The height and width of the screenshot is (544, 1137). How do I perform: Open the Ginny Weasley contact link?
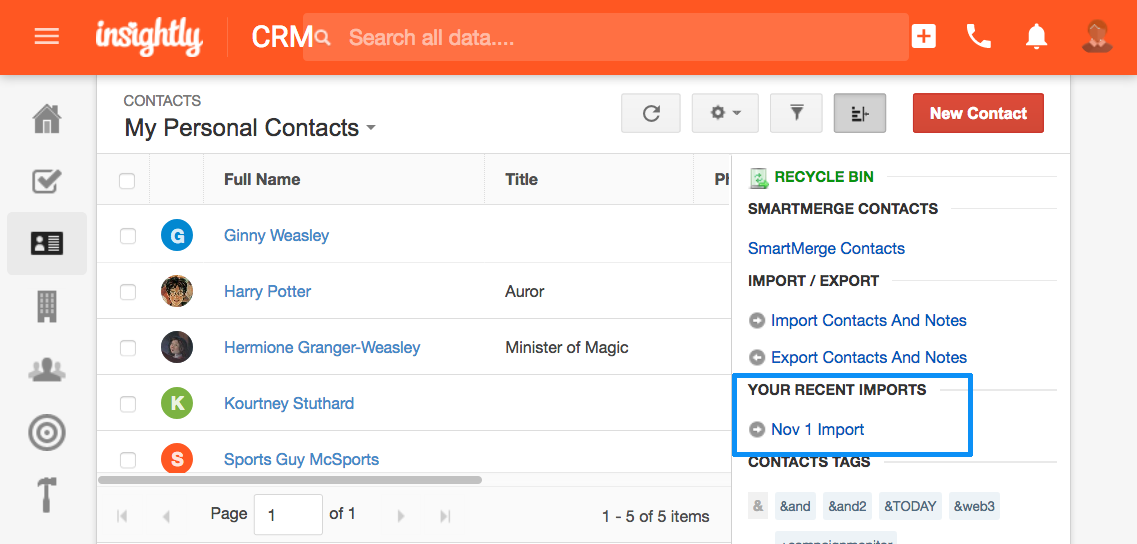[x=276, y=236]
